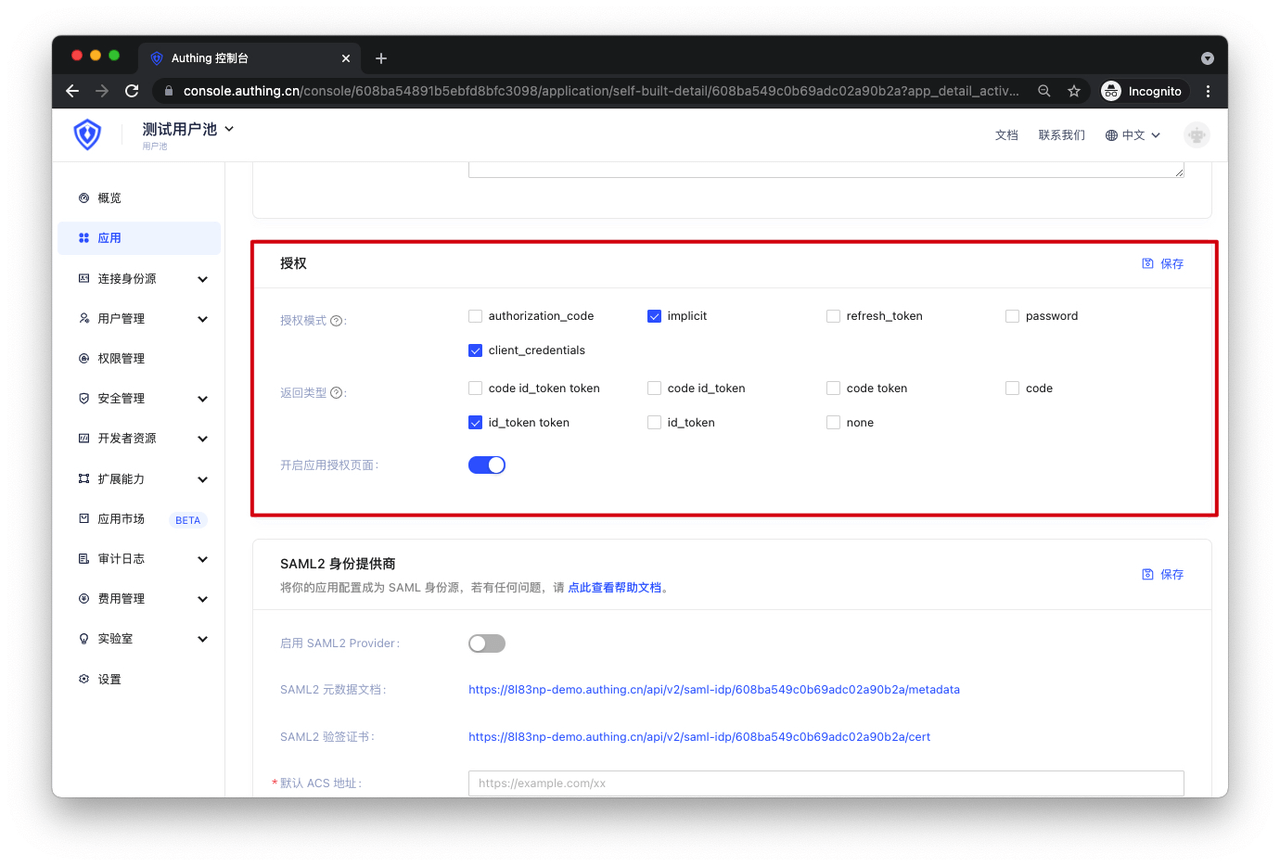Enable the SAML2 Provider toggle
Image resolution: width=1280 pixels, height=866 pixels.
pyautogui.click(x=487, y=644)
